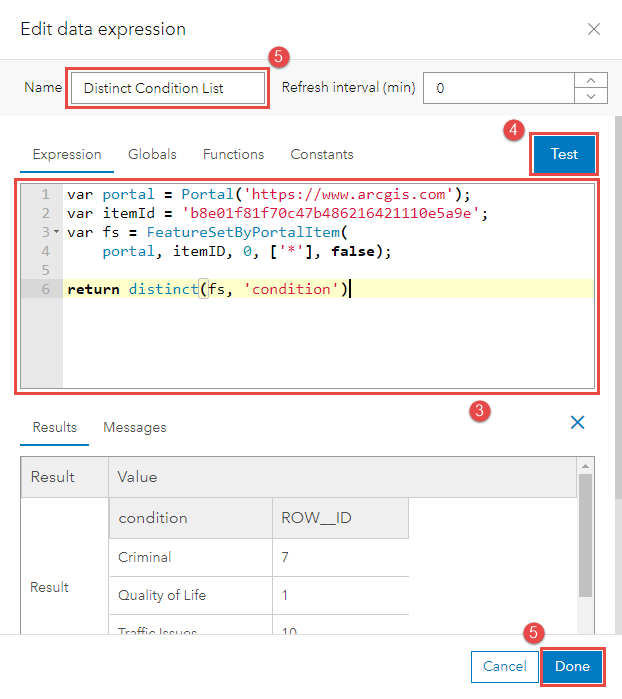Select the 'Quality of Life' result cell
Image resolution: width=622 pixels, height=699 pixels.
pyautogui.click(x=191, y=596)
